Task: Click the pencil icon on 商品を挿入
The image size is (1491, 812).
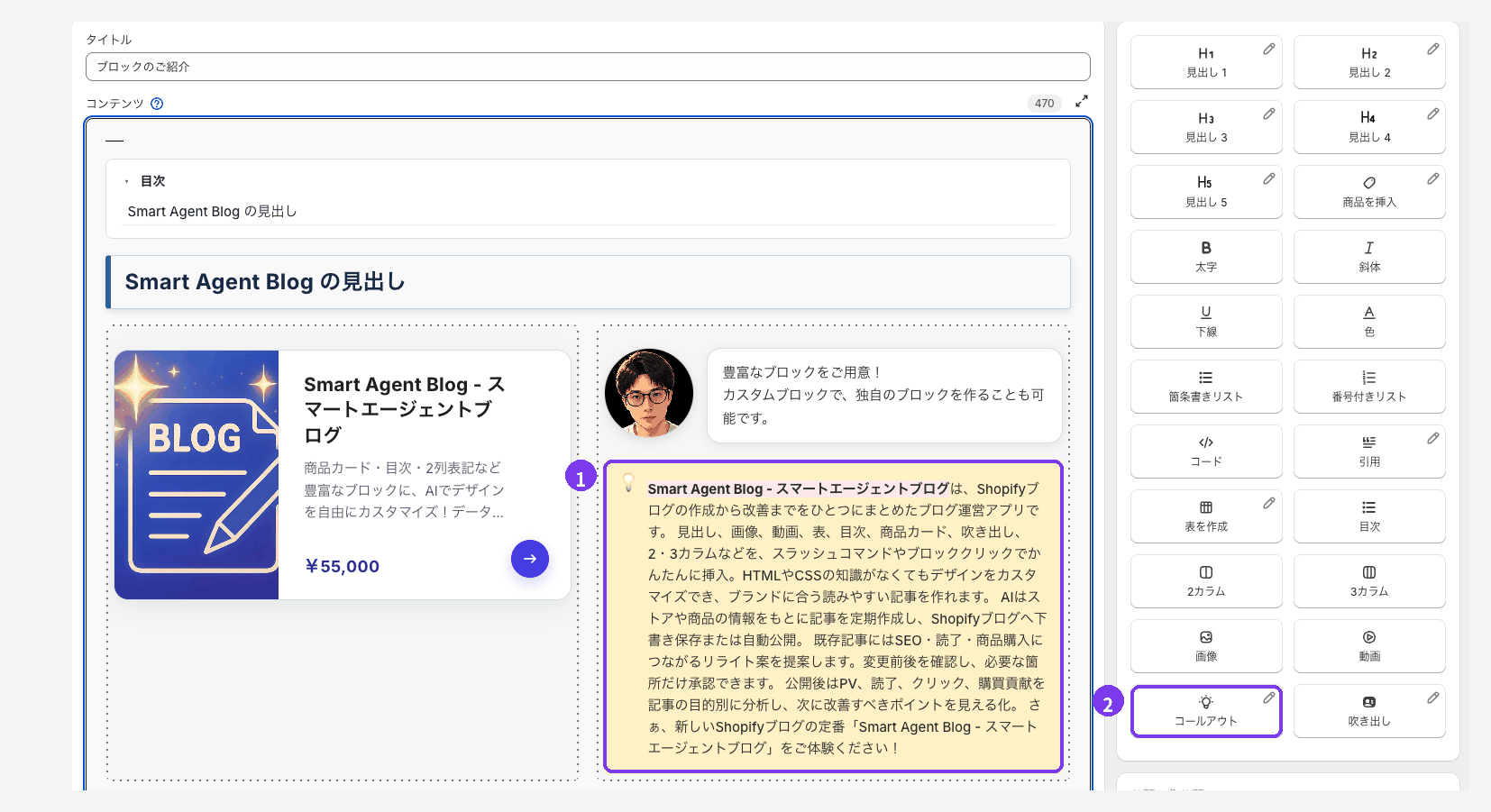Action: (x=1433, y=178)
